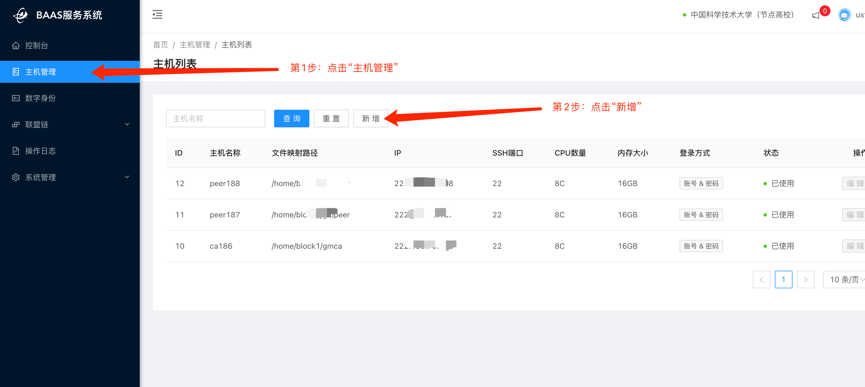Go to the previous page arrow

pos(761,280)
